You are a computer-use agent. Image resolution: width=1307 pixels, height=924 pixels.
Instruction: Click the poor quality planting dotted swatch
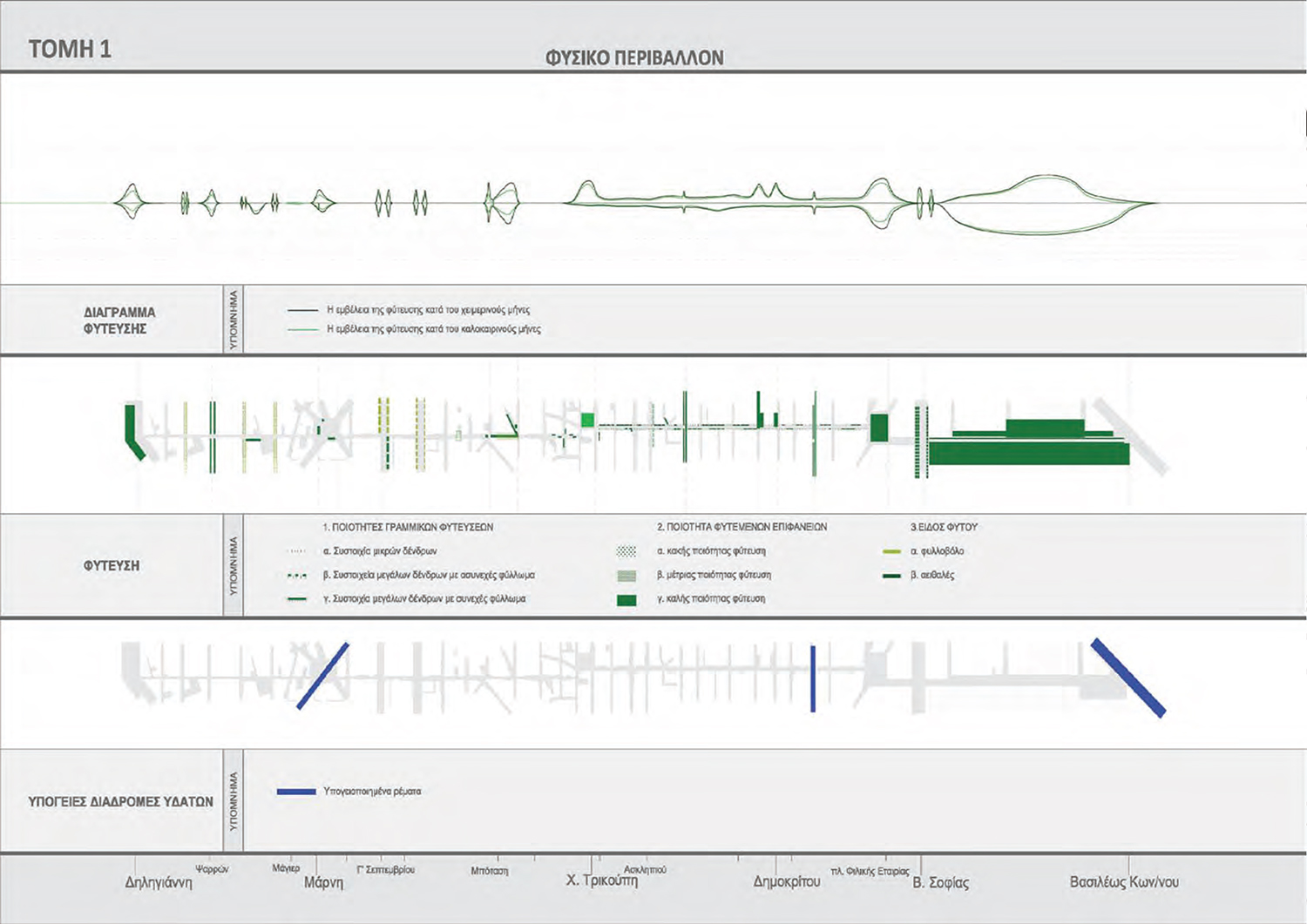point(626,551)
